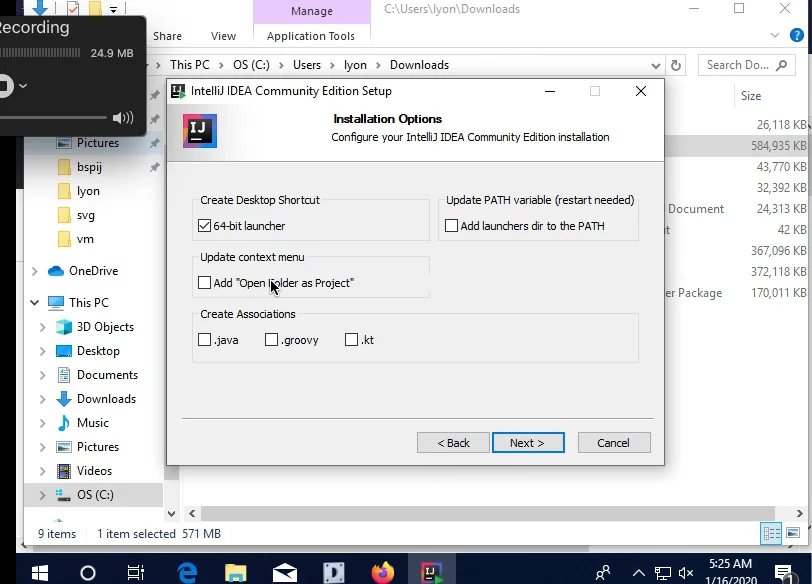Open the Application Tools tab
Viewport: 812px width, 584px height.
click(x=311, y=36)
